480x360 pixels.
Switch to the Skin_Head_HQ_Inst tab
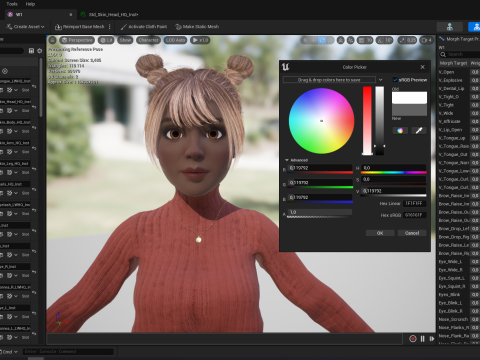[109, 15]
